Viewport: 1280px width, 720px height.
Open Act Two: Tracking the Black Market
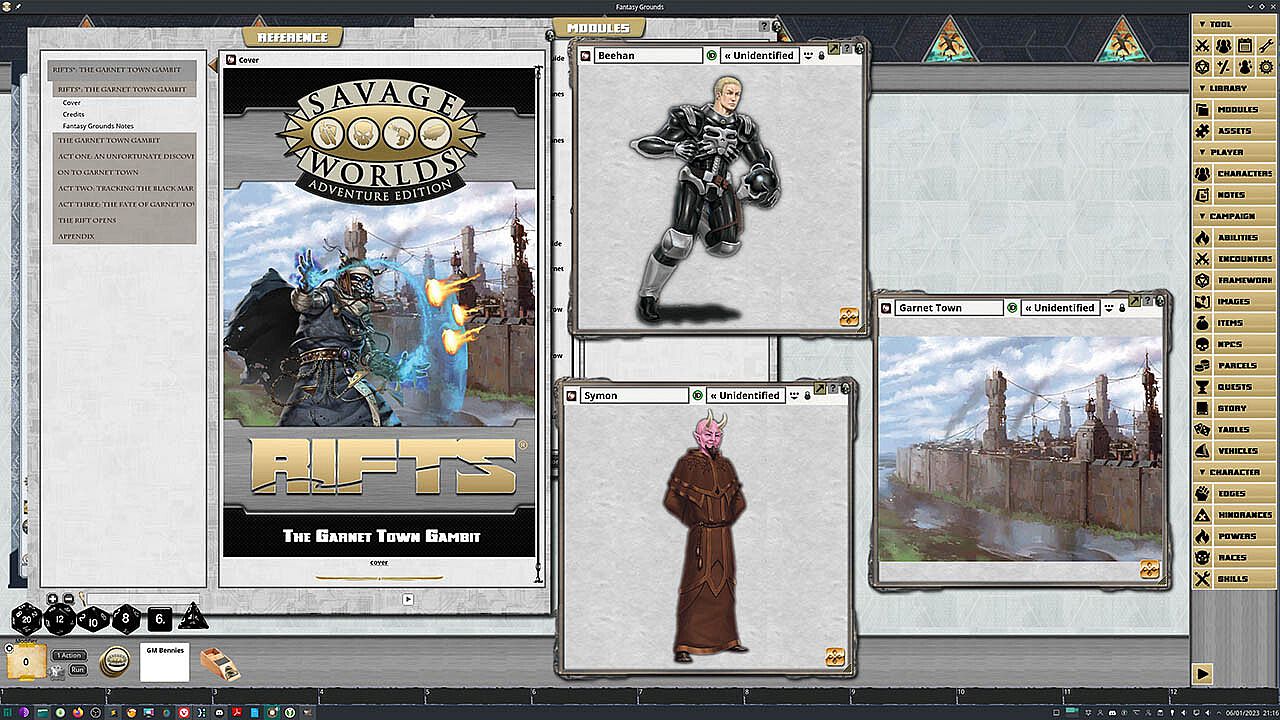pos(125,188)
